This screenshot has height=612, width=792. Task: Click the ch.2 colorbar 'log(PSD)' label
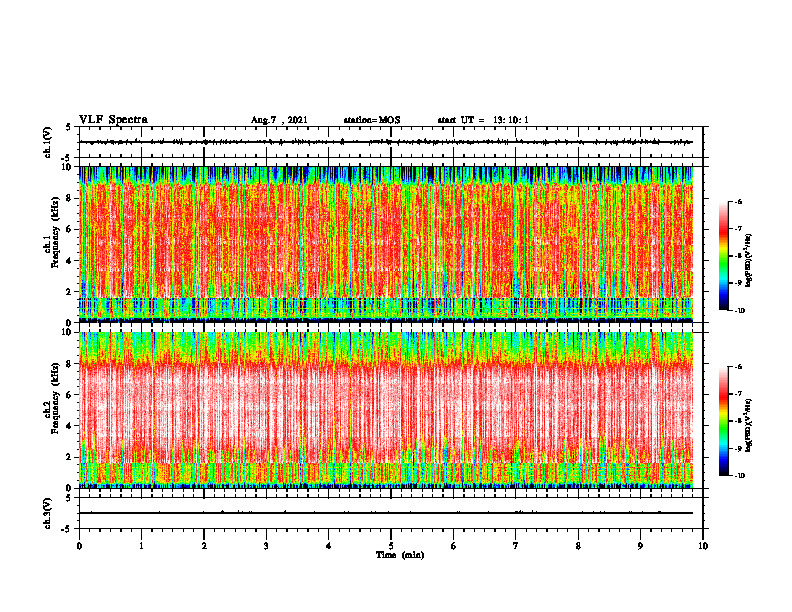[749, 425]
